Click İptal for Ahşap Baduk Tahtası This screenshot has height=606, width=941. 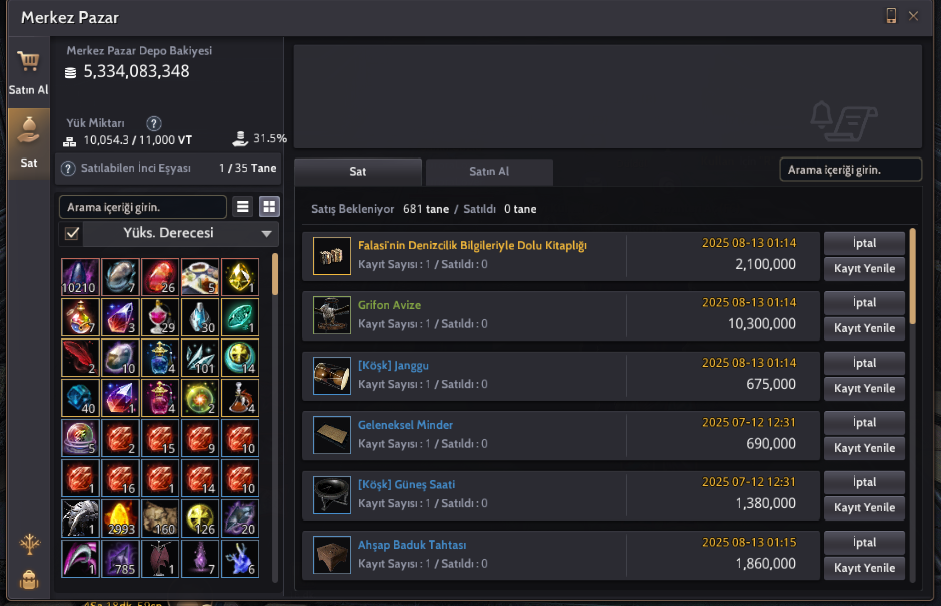point(864,542)
